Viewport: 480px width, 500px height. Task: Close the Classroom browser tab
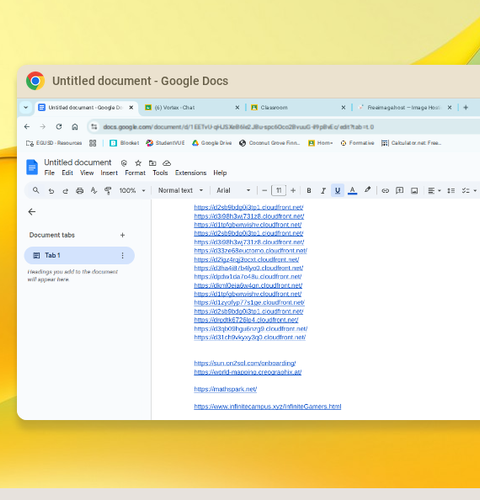pyautogui.click(x=343, y=107)
